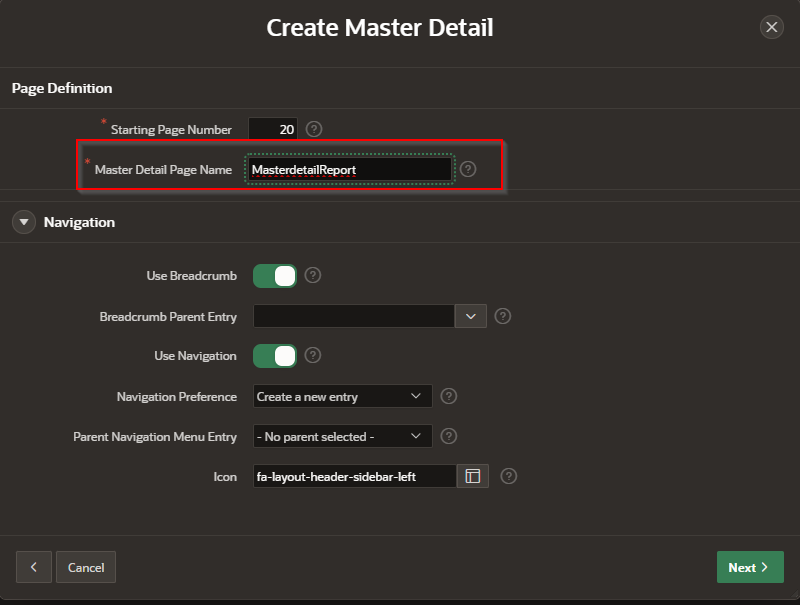Collapse the Navigation section

(24, 222)
